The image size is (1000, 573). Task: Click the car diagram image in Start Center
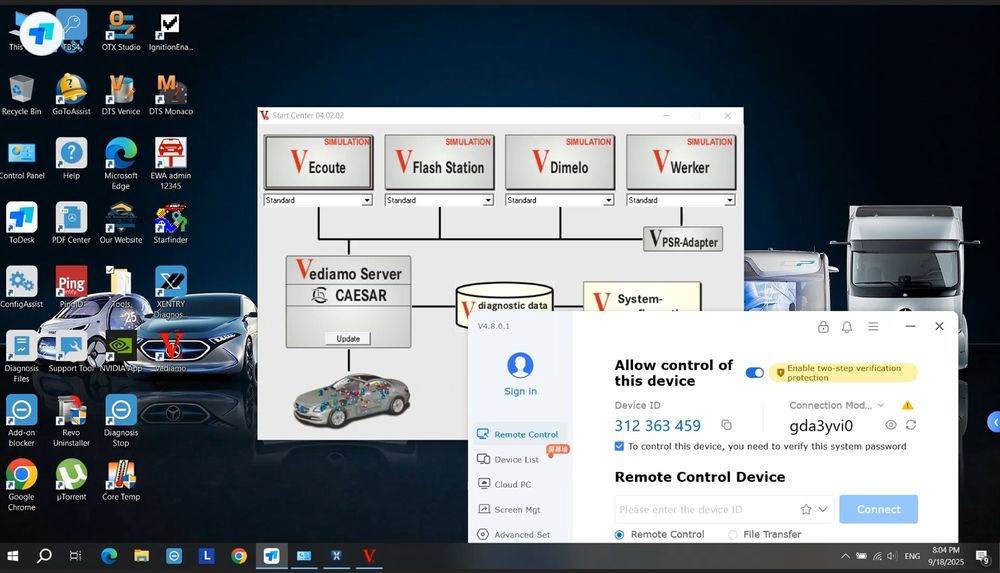pos(351,401)
